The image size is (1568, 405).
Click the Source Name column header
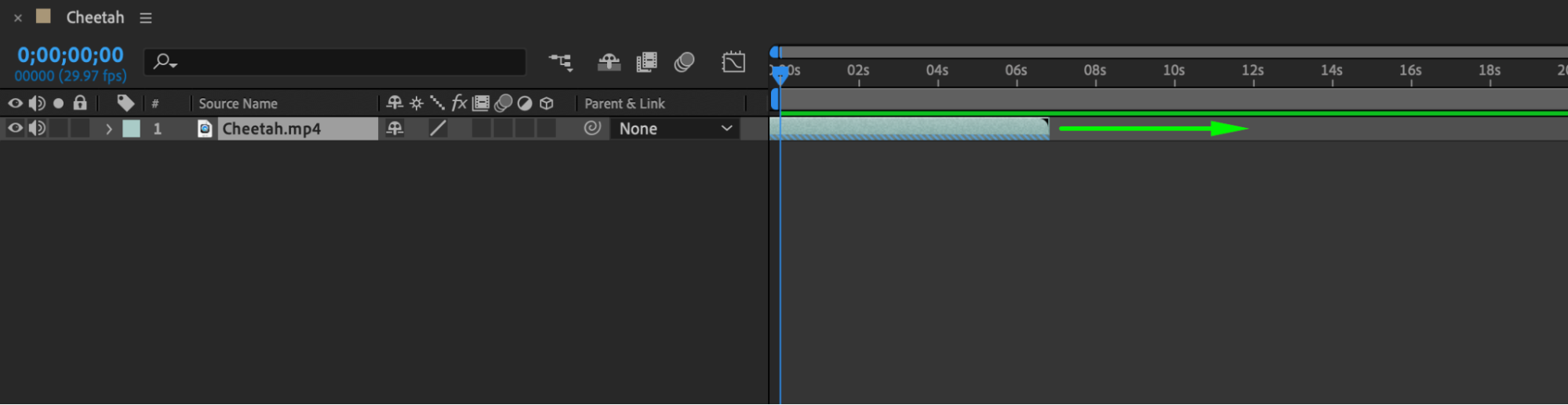[x=238, y=104]
